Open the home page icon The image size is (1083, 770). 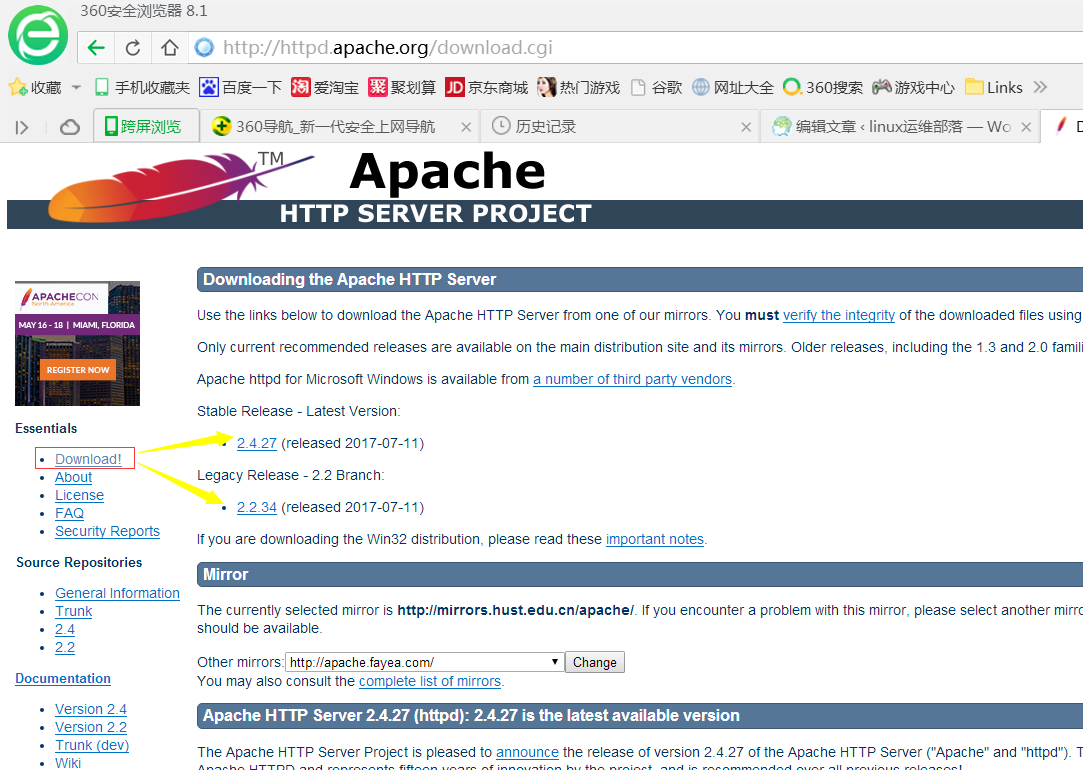(170, 48)
